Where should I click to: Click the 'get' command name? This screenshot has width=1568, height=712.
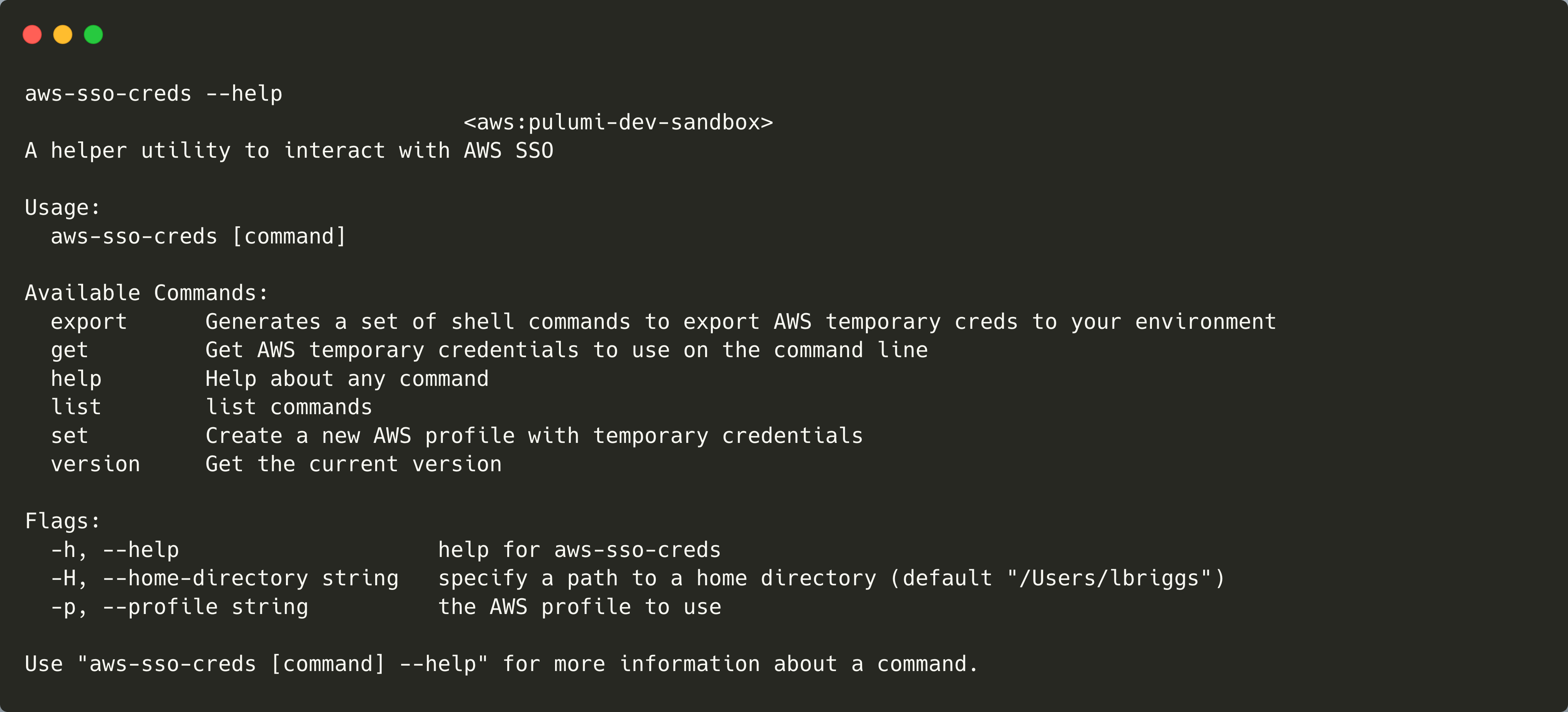tap(69, 351)
